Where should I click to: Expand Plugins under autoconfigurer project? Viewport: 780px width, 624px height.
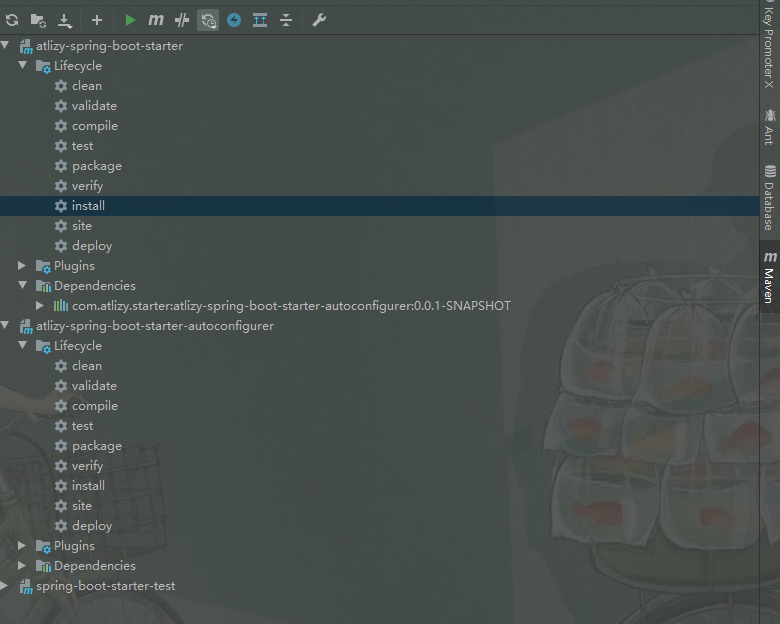pos(22,545)
